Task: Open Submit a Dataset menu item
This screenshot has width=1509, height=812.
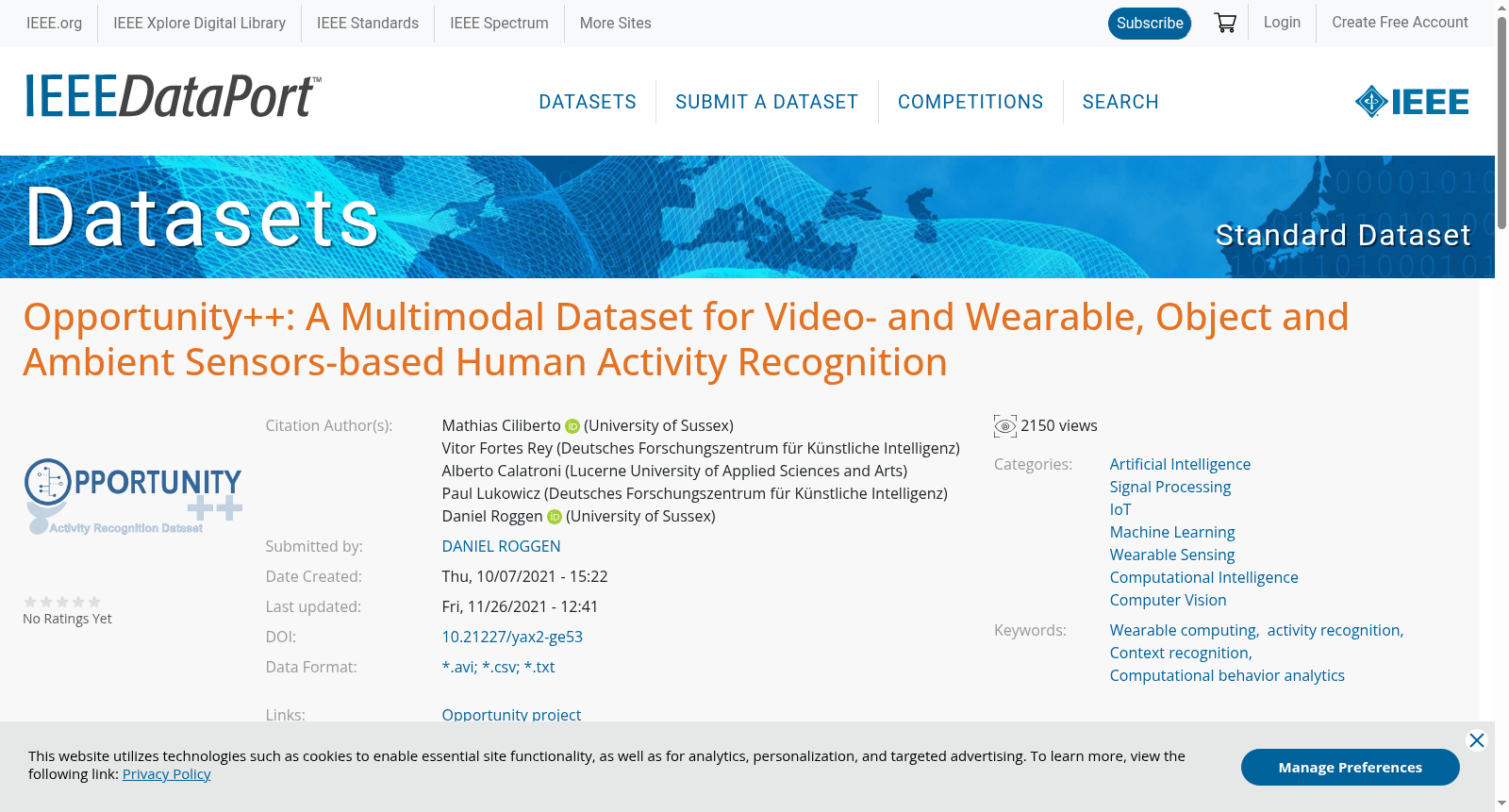Action: (767, 102)
